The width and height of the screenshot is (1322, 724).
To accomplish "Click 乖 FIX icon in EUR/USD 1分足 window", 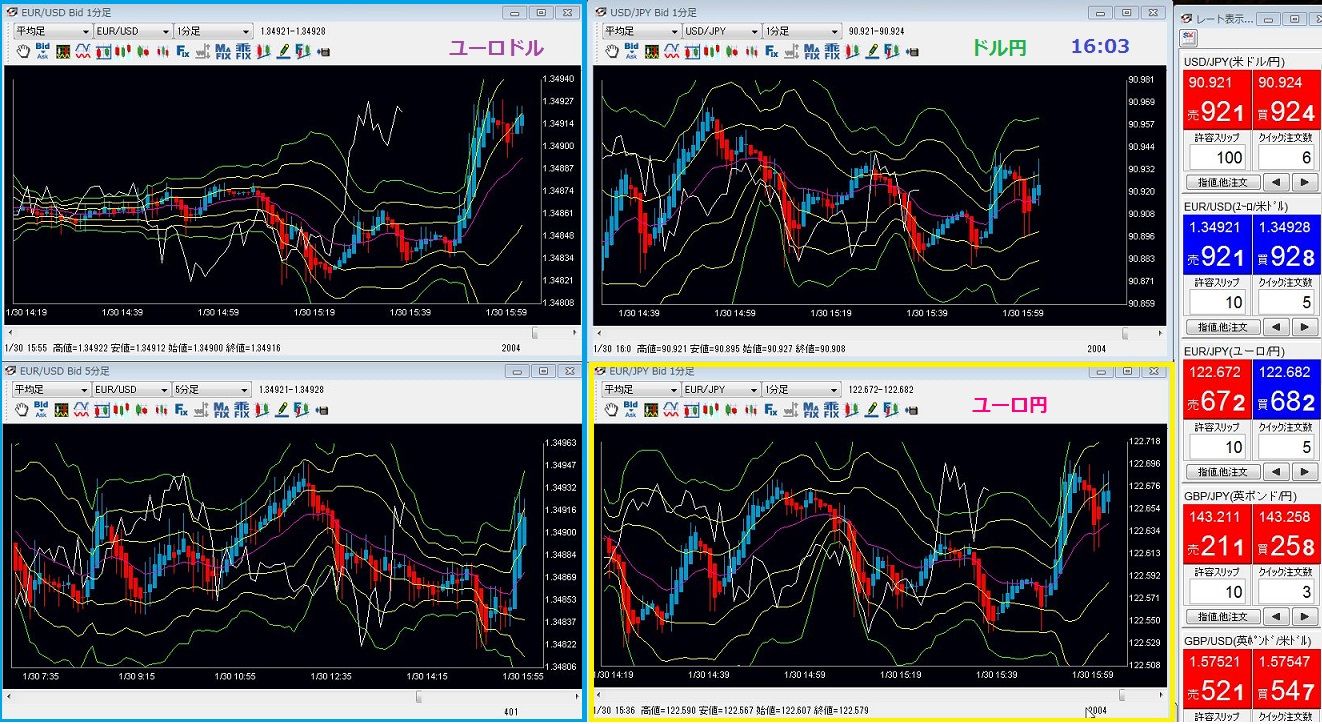I will click(x=243, y=51).
